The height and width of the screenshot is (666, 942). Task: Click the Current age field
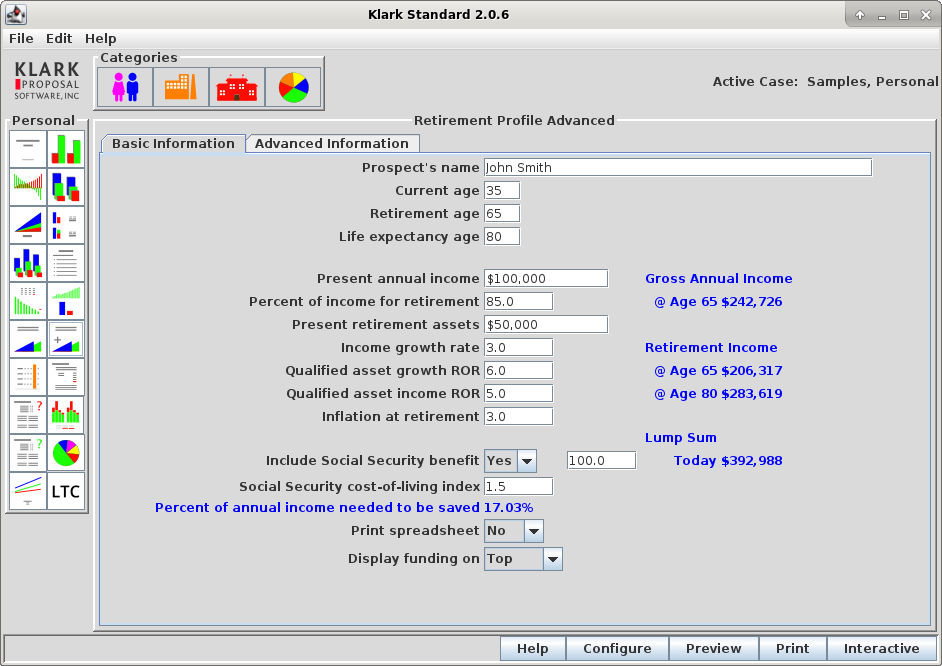[x=502, y=190]
